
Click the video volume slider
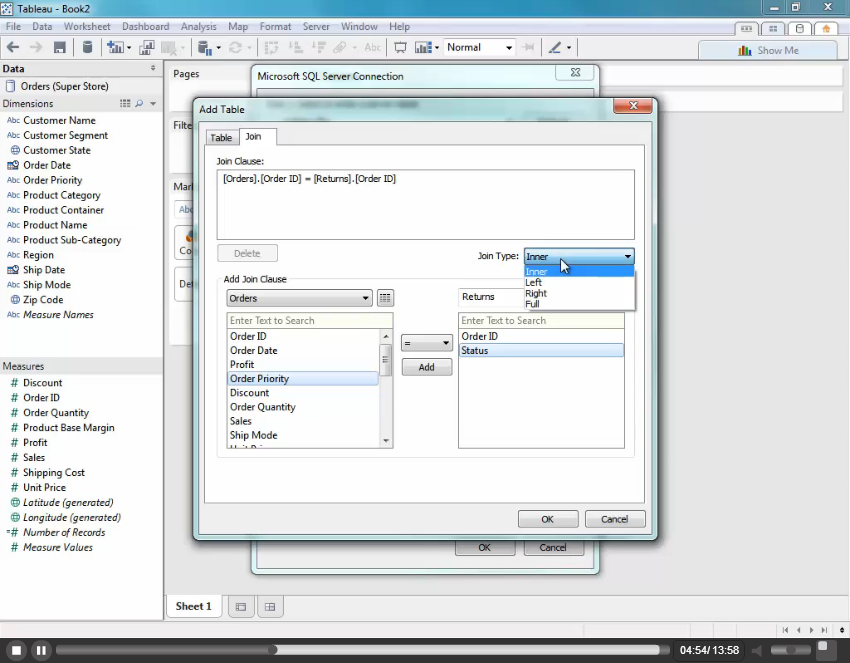pyautogui.click(x=790, y=649)
